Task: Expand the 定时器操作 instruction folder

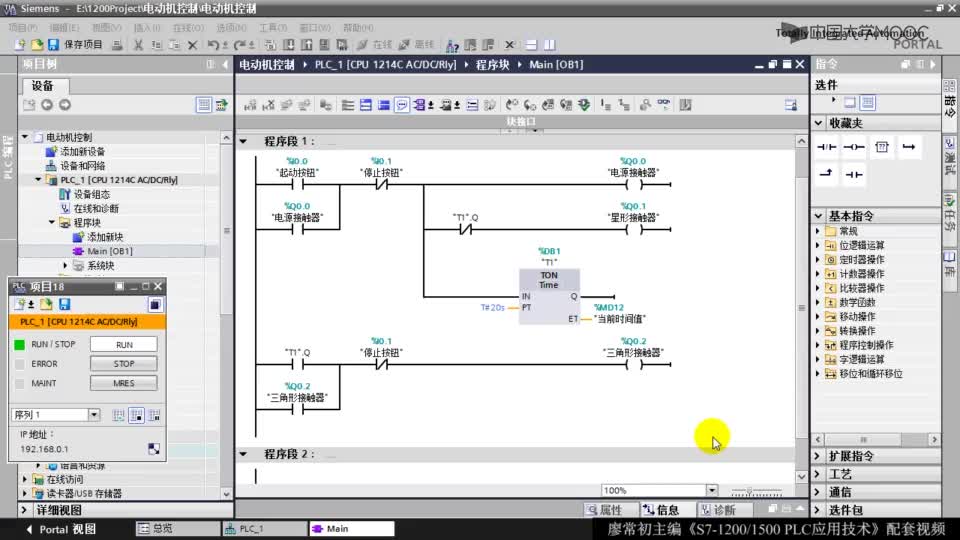Action: pyautogui.click(x=818, y=260)
